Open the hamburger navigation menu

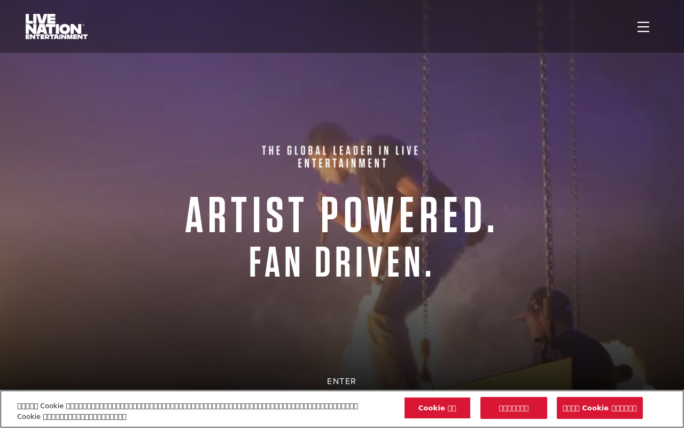point(643,27)
